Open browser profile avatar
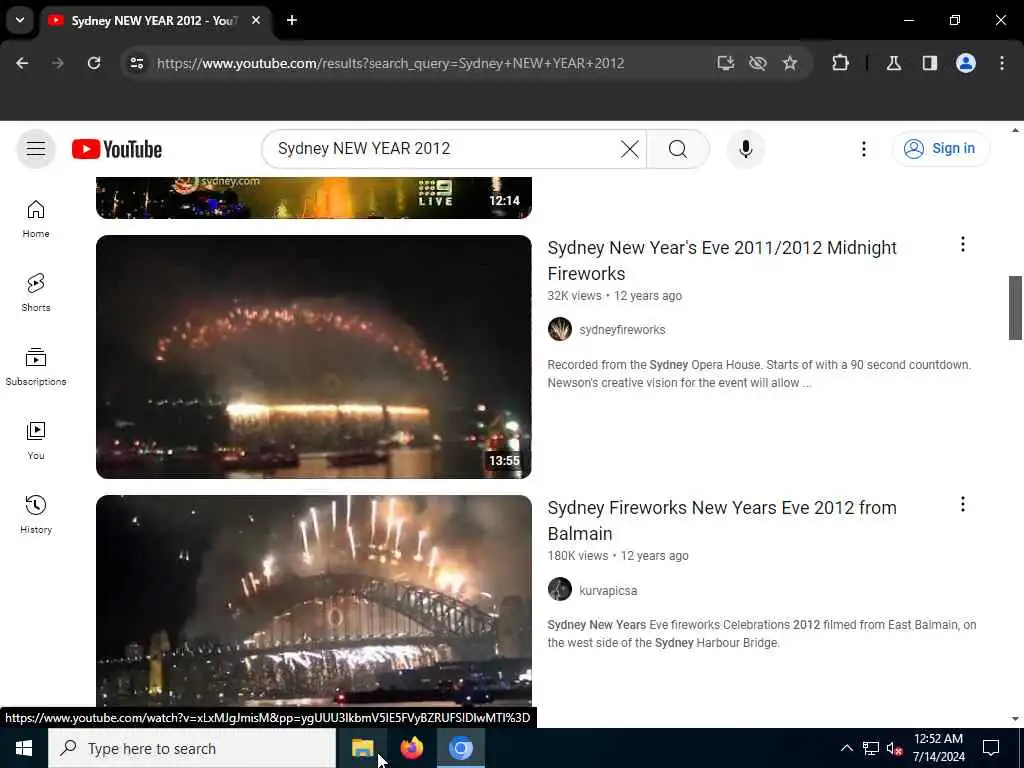Viewport: 1024px width, 768px height. (965, 63)
